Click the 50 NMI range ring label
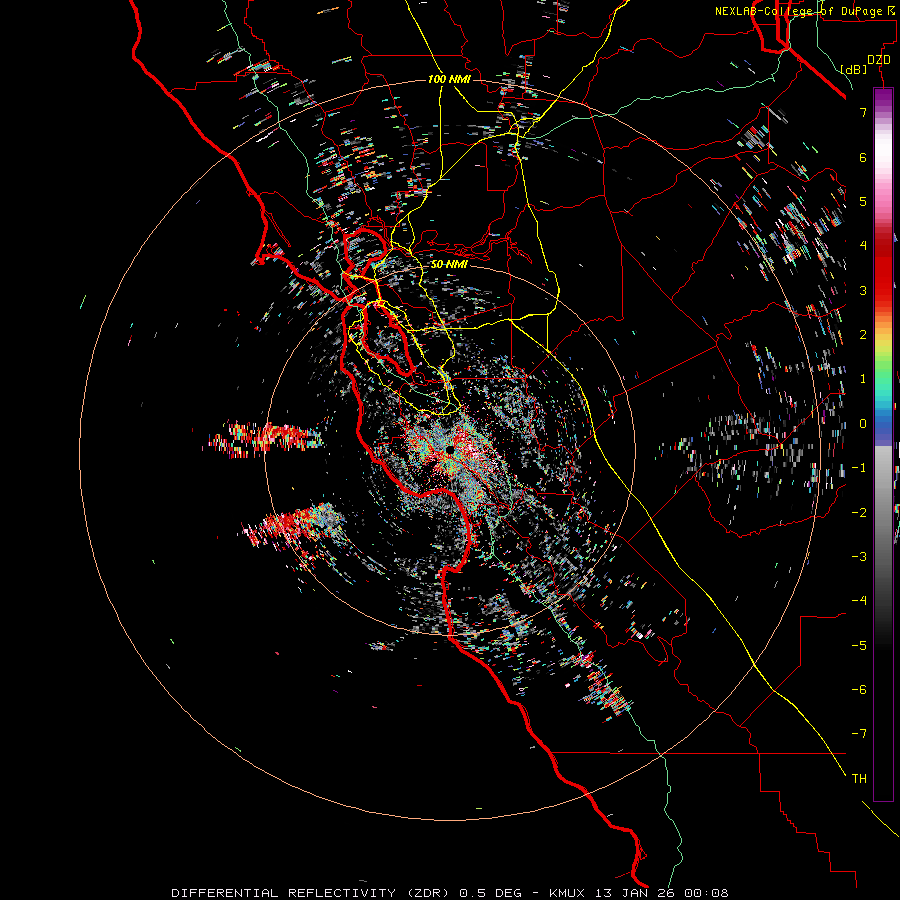The width and height of the screenshot is (900, 900). pos(449,264)
